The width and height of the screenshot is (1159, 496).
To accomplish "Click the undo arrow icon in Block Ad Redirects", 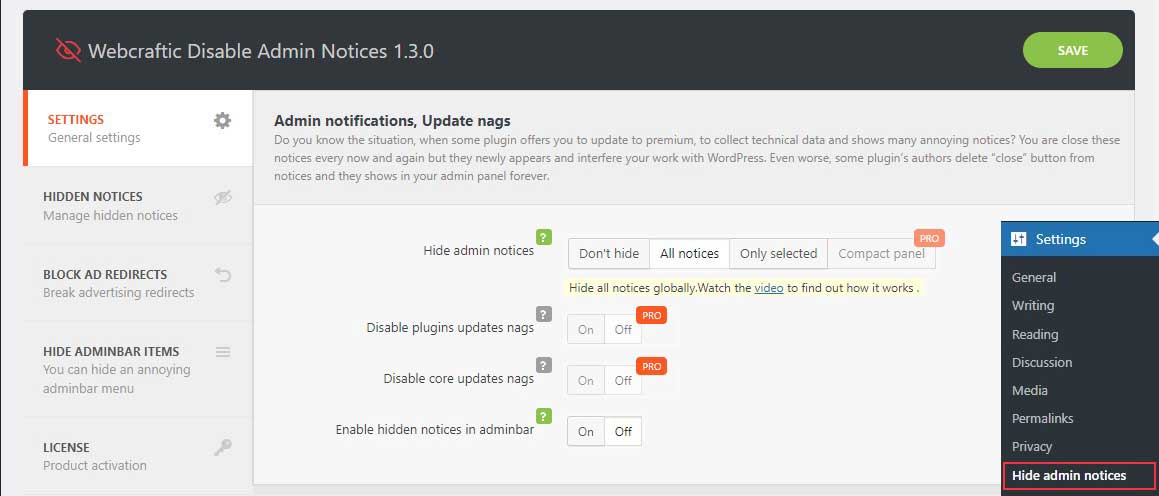I will click(223, 275).
